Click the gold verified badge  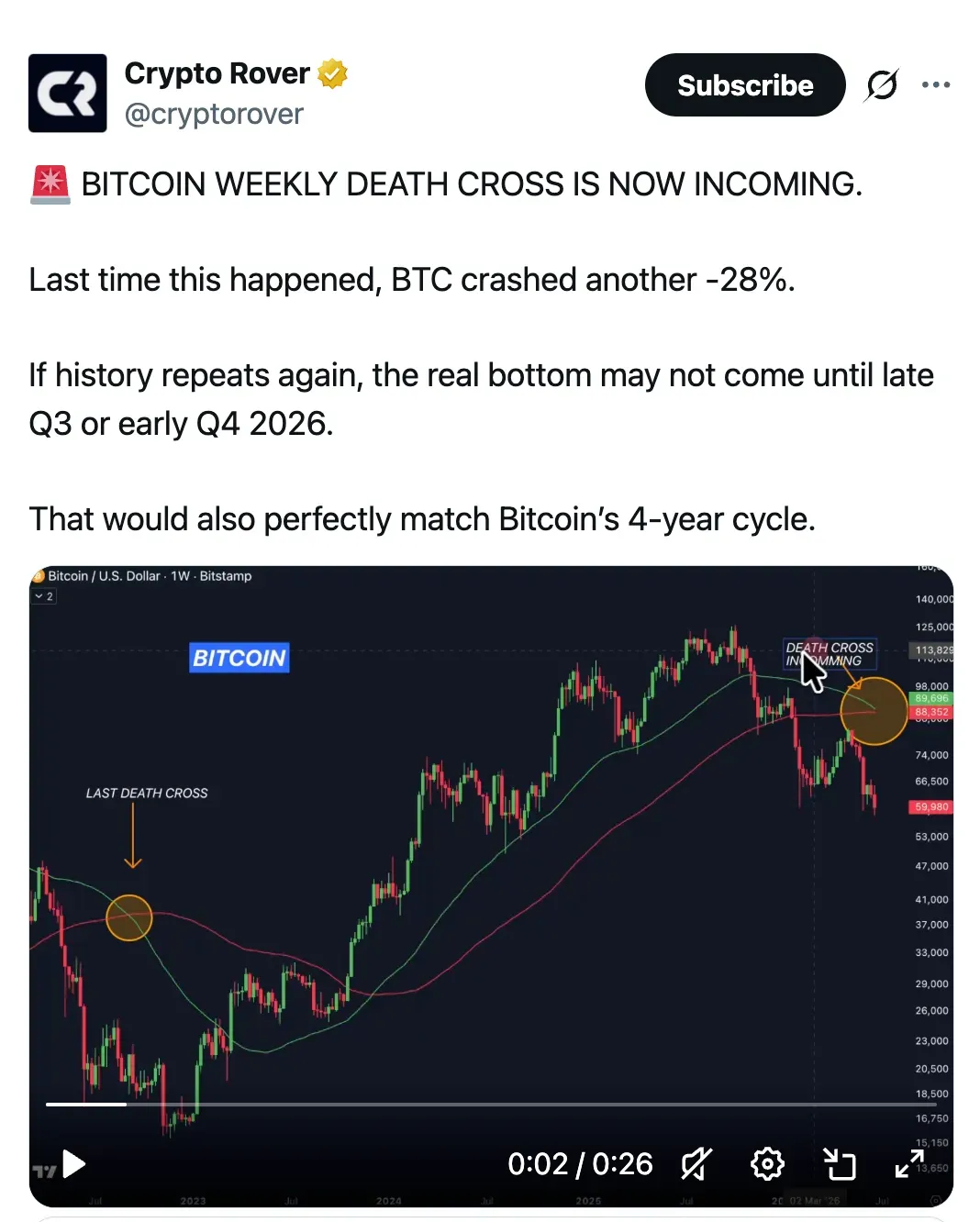click(x=332, y=73)
